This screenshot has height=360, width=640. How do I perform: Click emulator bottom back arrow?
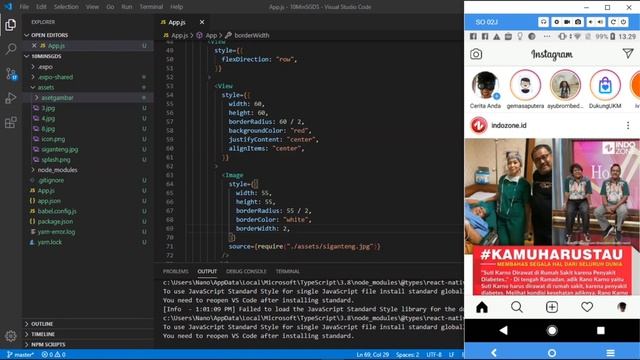point(494,353)
